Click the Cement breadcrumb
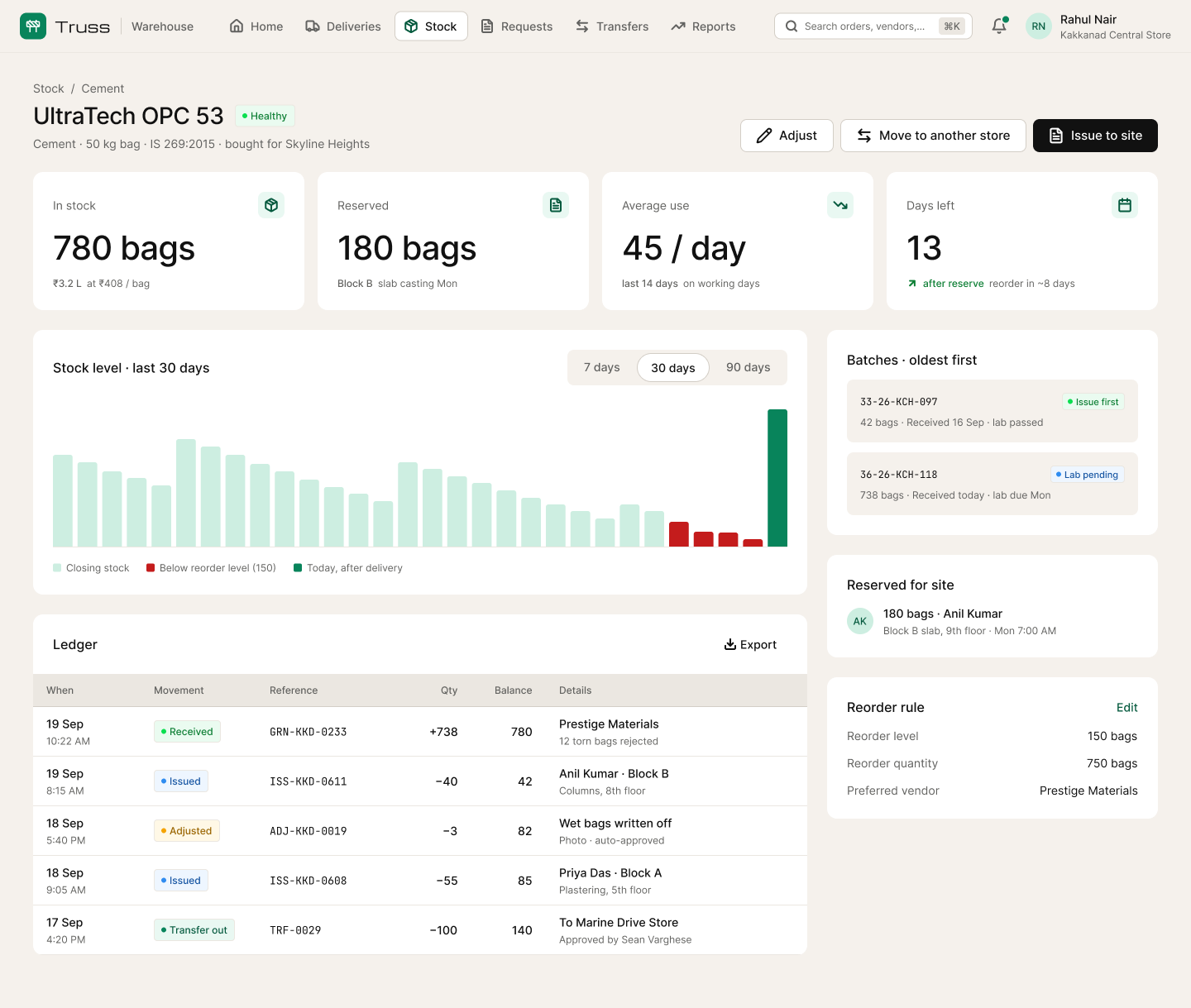The width and height of the screenshot is (1191, 1008). (103, 88)
